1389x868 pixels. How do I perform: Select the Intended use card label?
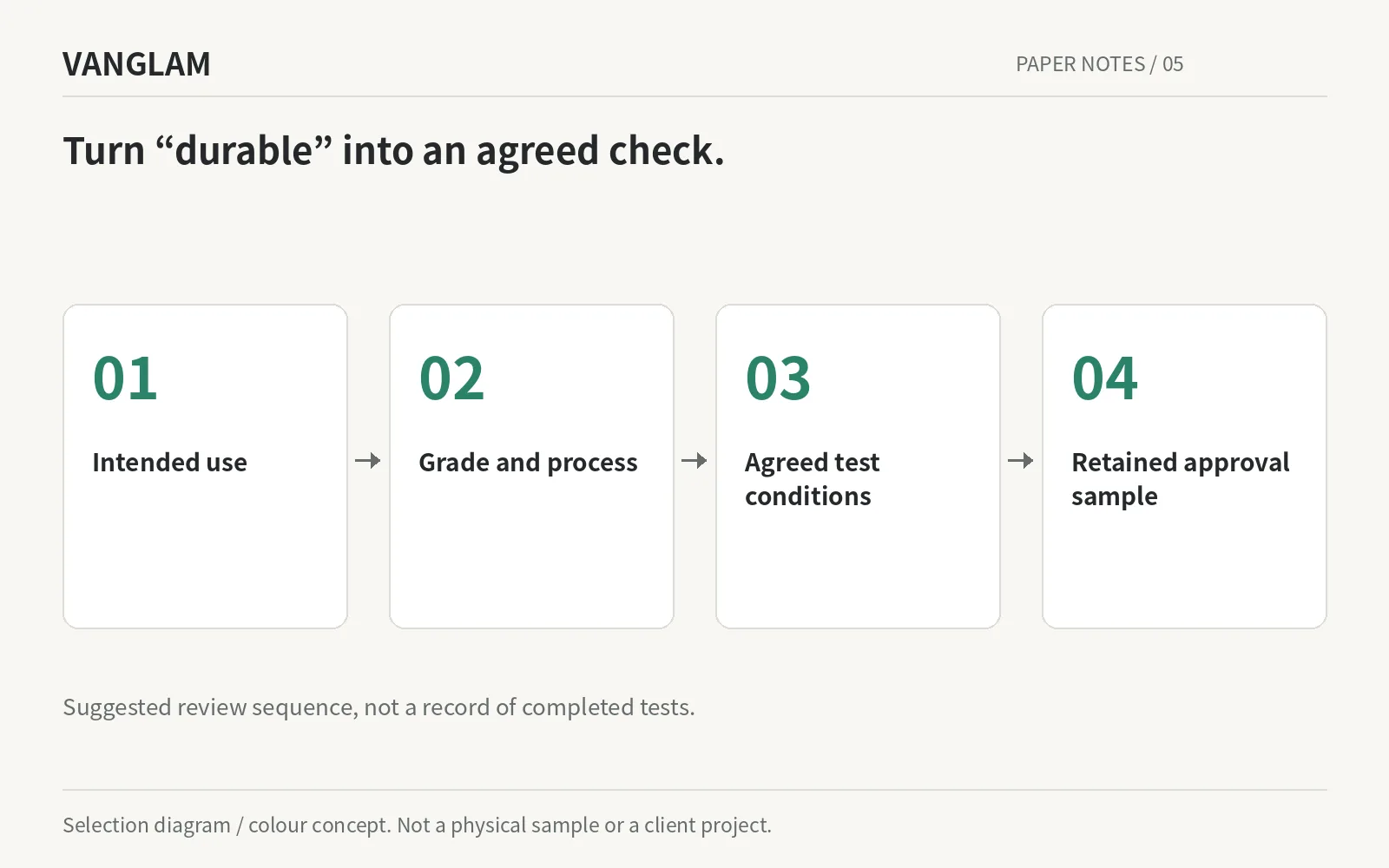(169, 463)
